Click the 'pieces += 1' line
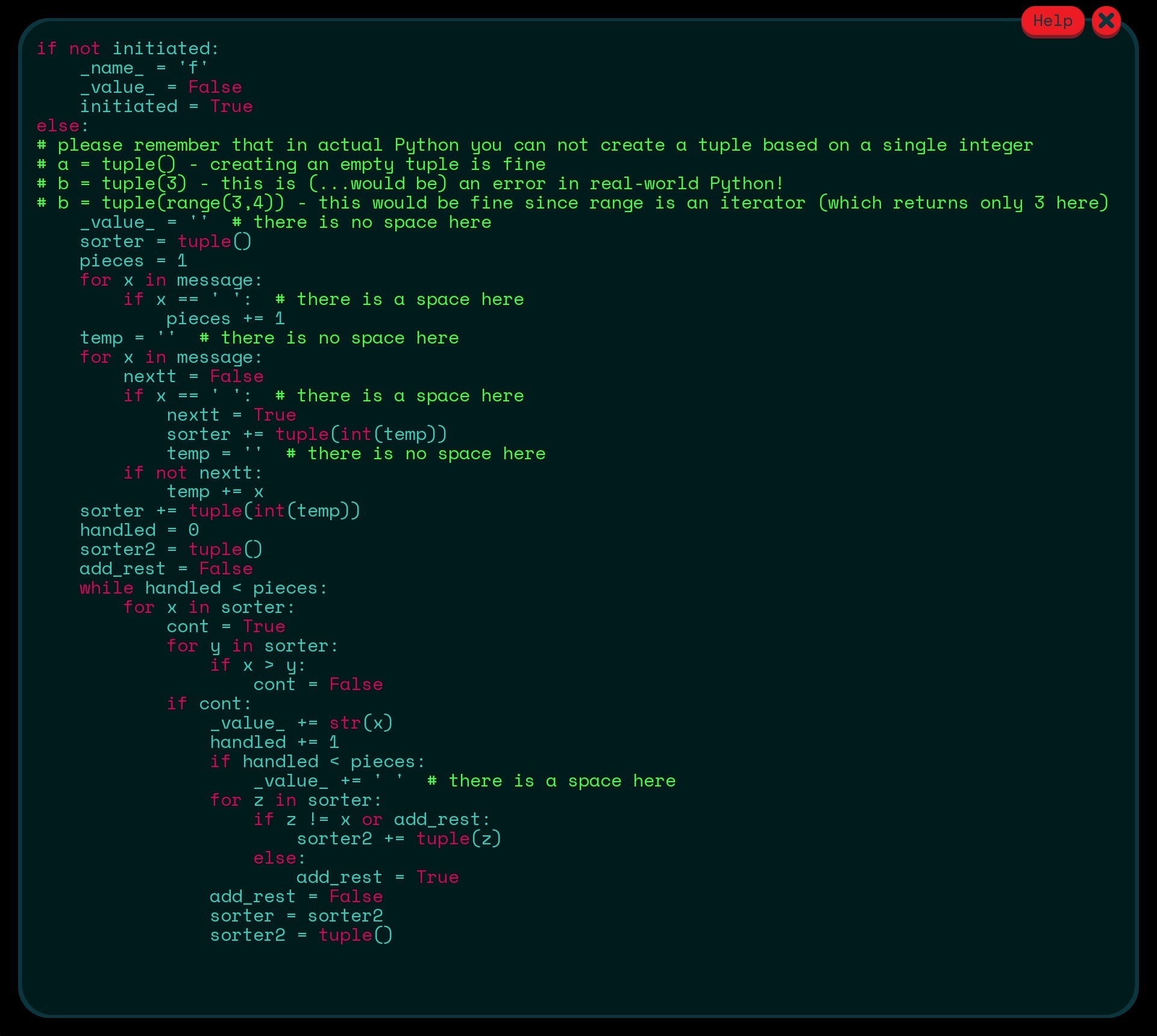The image size is (1157, 1036). point(225,318)
